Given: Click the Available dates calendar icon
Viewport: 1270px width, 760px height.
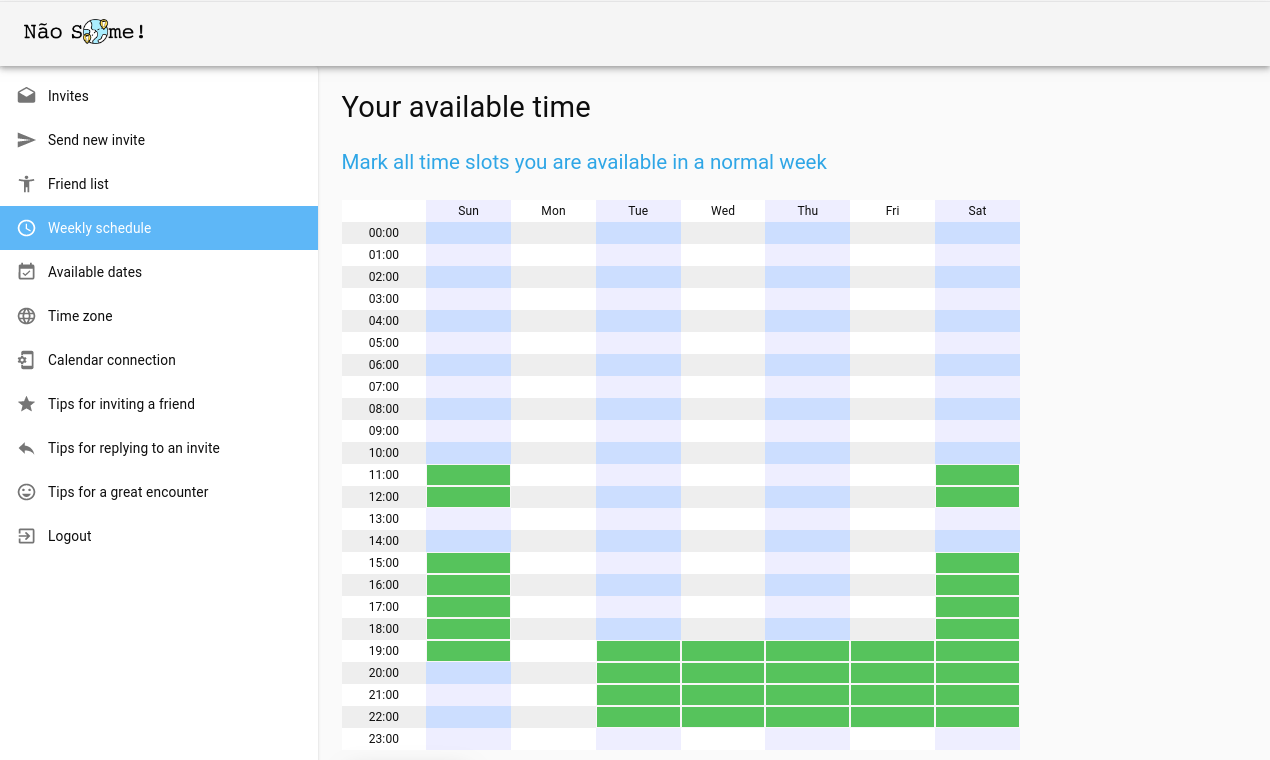Looking at the screenshot, I should click(27, 272).
